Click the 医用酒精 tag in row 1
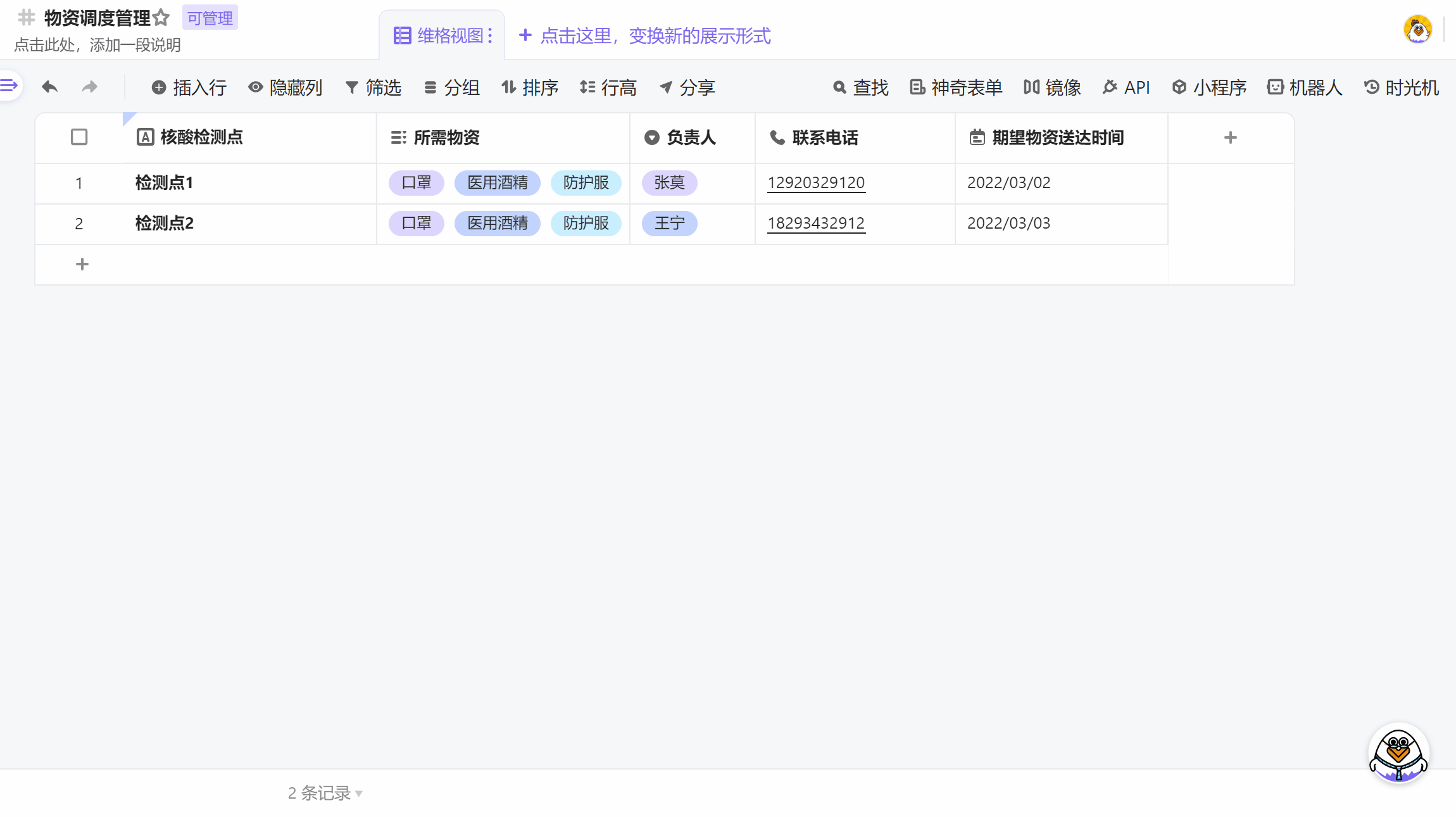Screen dimensions: 1456x817 [x=497, y=183]
